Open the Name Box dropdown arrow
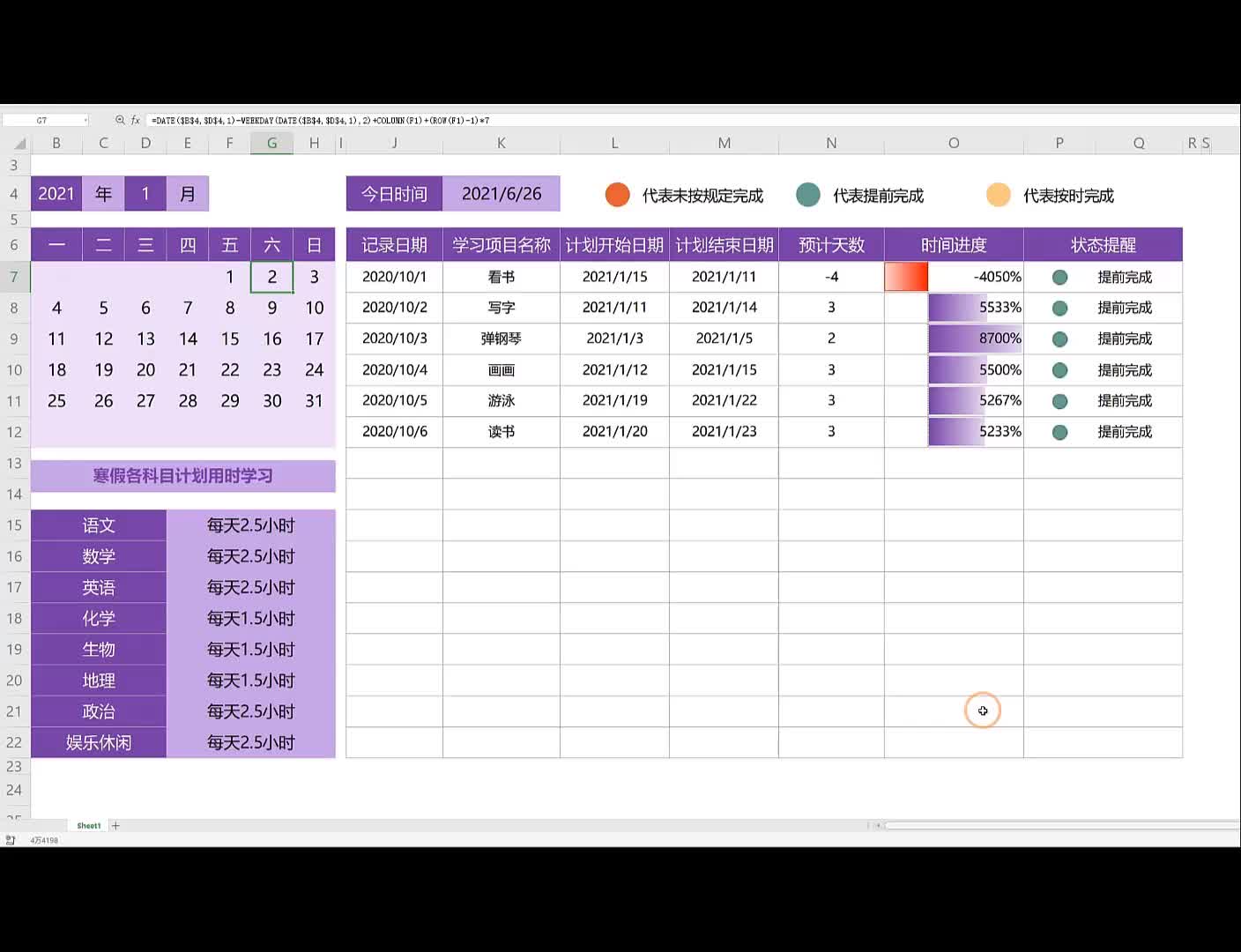 [85, 120]
